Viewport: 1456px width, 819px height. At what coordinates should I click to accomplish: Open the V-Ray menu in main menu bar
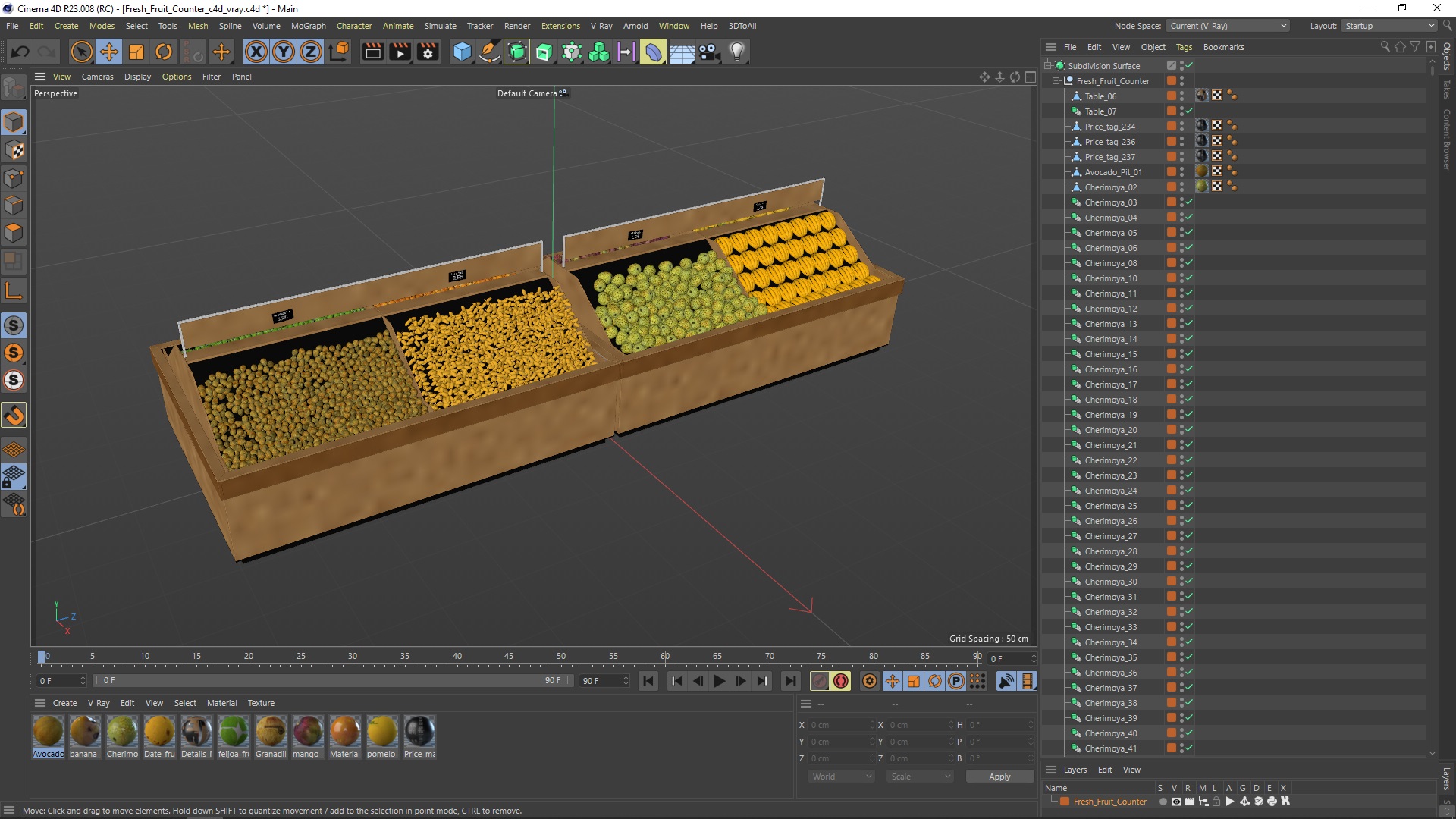601,26
